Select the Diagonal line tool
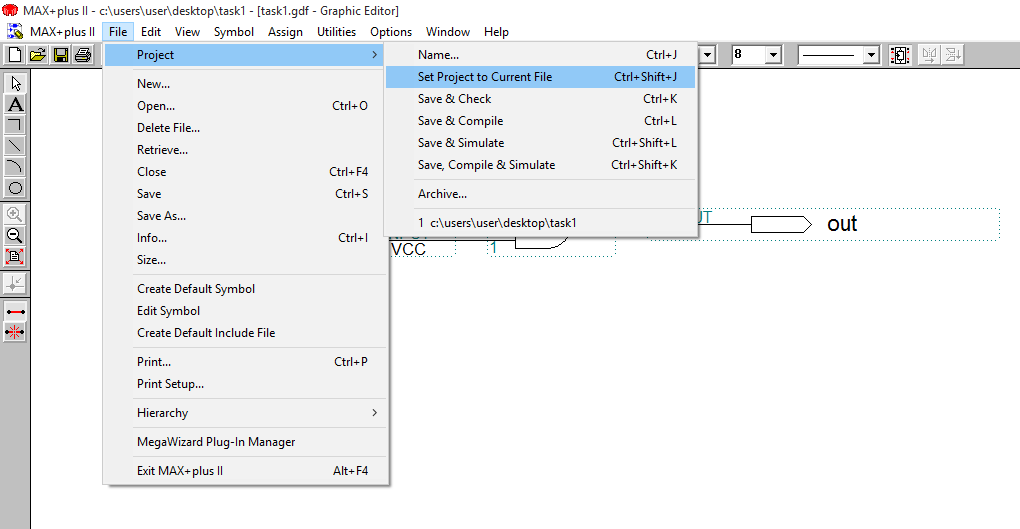 coord(15,146)
